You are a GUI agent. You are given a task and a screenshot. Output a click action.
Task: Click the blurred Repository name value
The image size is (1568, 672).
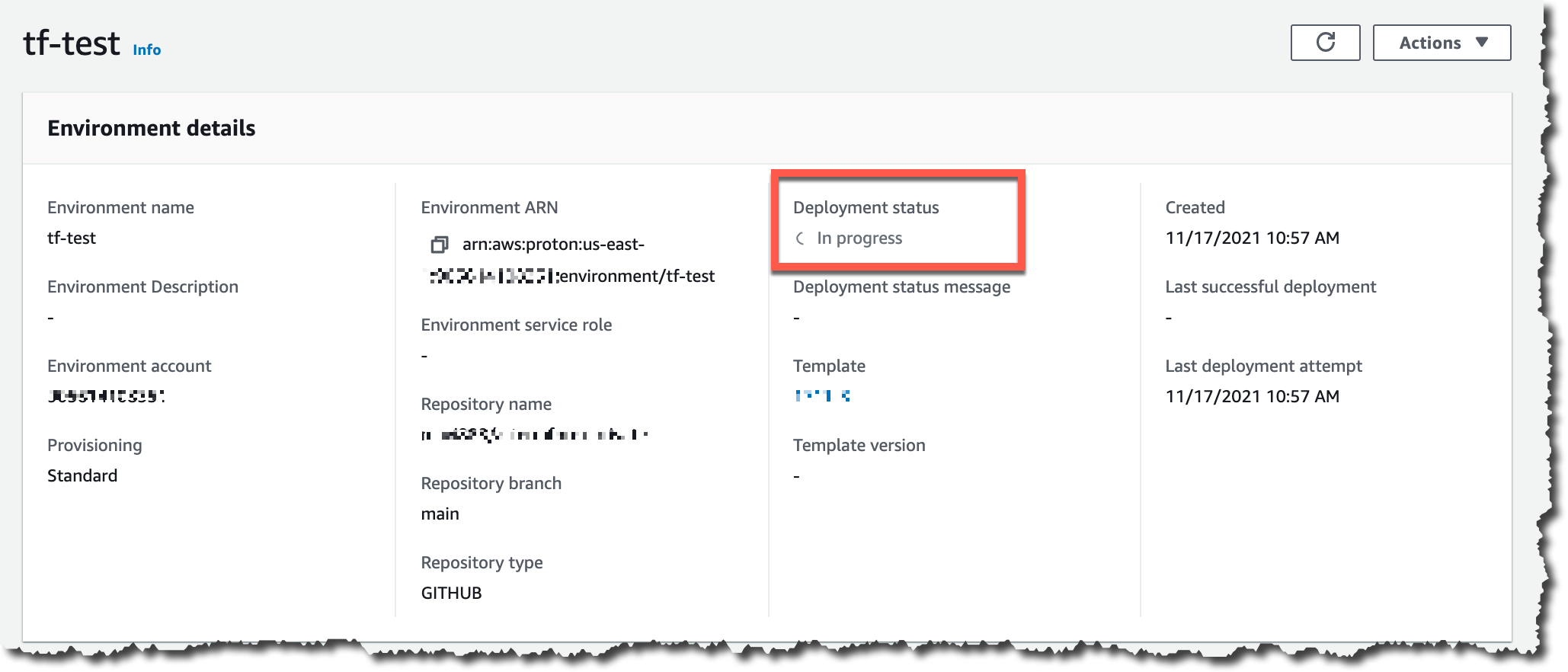pyautogui.click(x=535, y=435)
